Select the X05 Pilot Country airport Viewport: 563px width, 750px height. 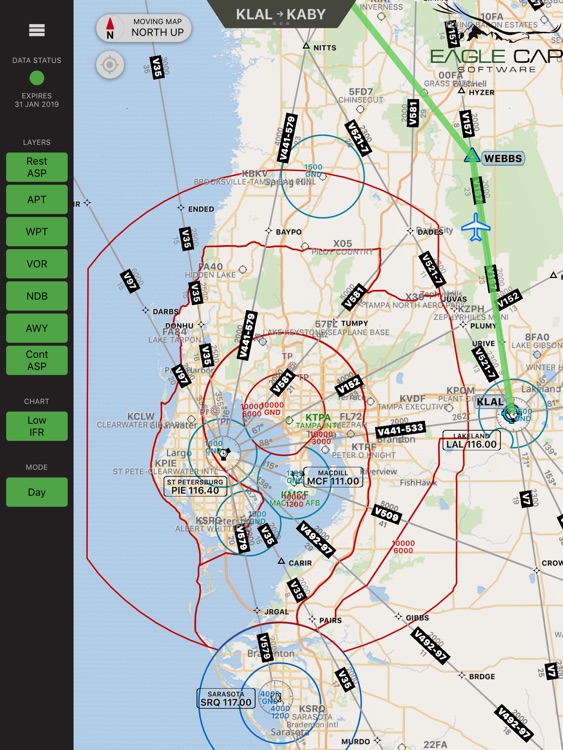(305, 246)
